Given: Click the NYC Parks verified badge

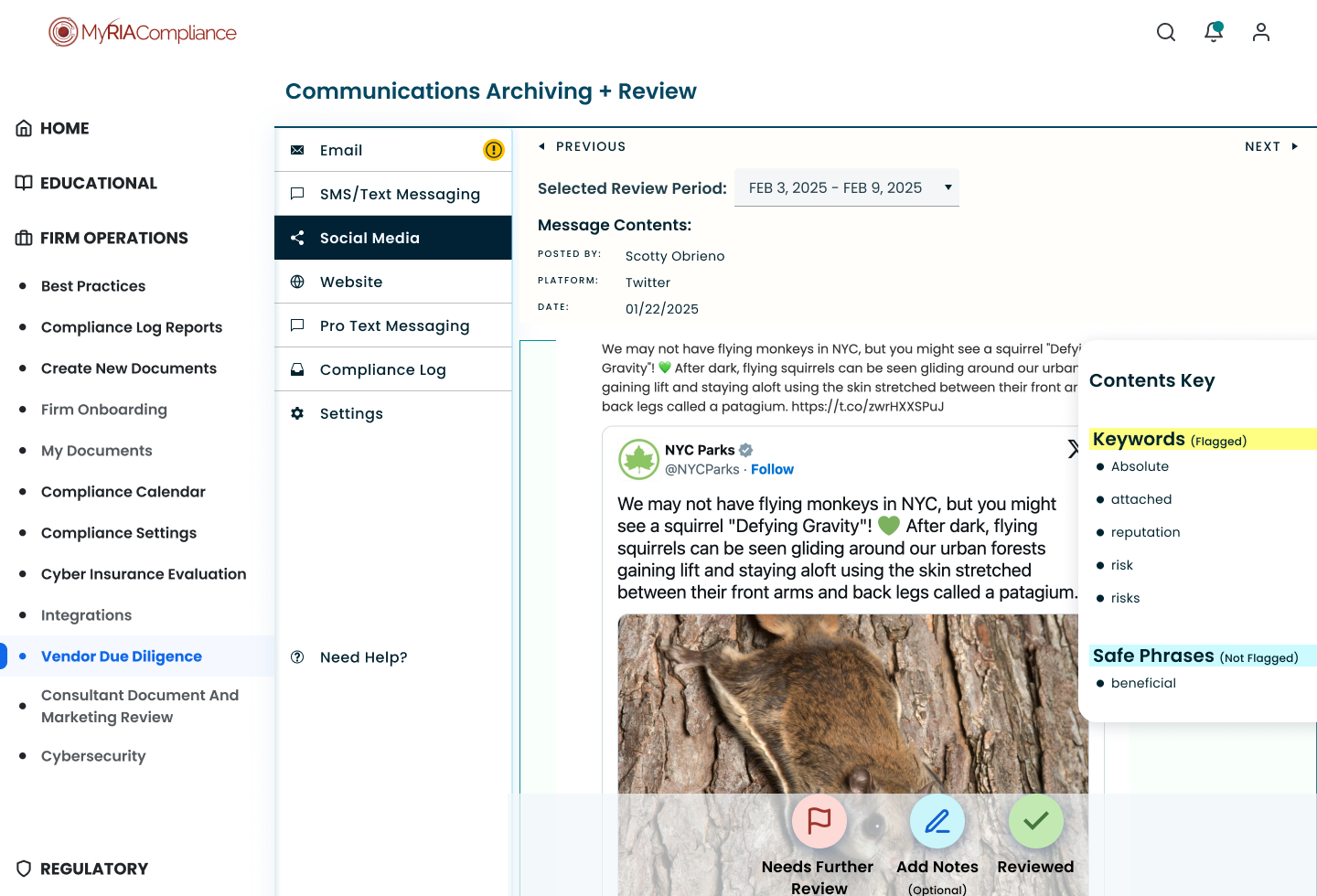Looking at the screenshot, I should tap(746, 450).
